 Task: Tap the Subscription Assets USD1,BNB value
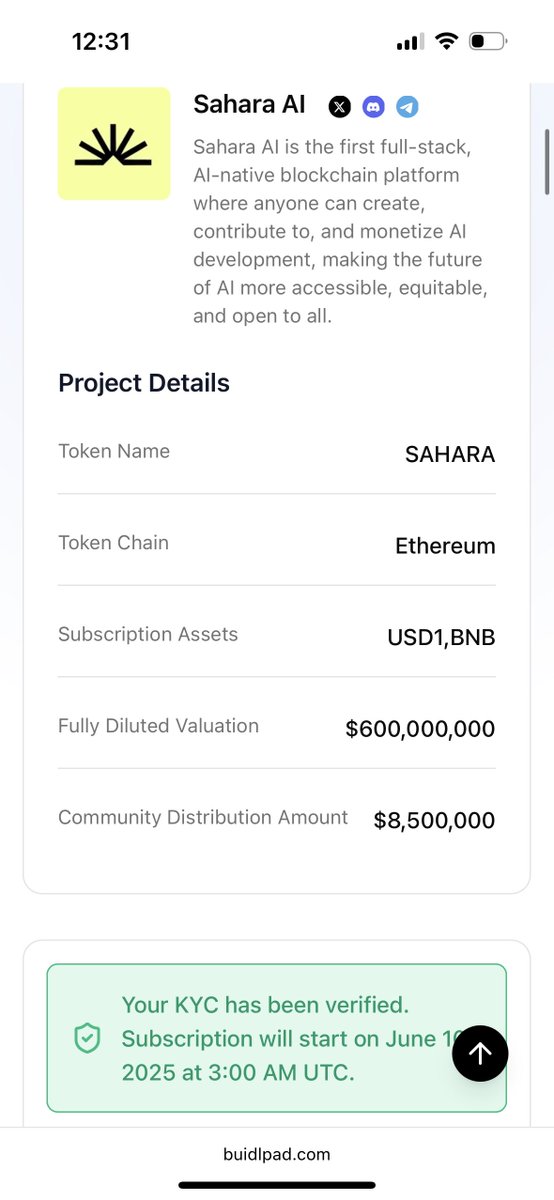click(x=441, y=638)
